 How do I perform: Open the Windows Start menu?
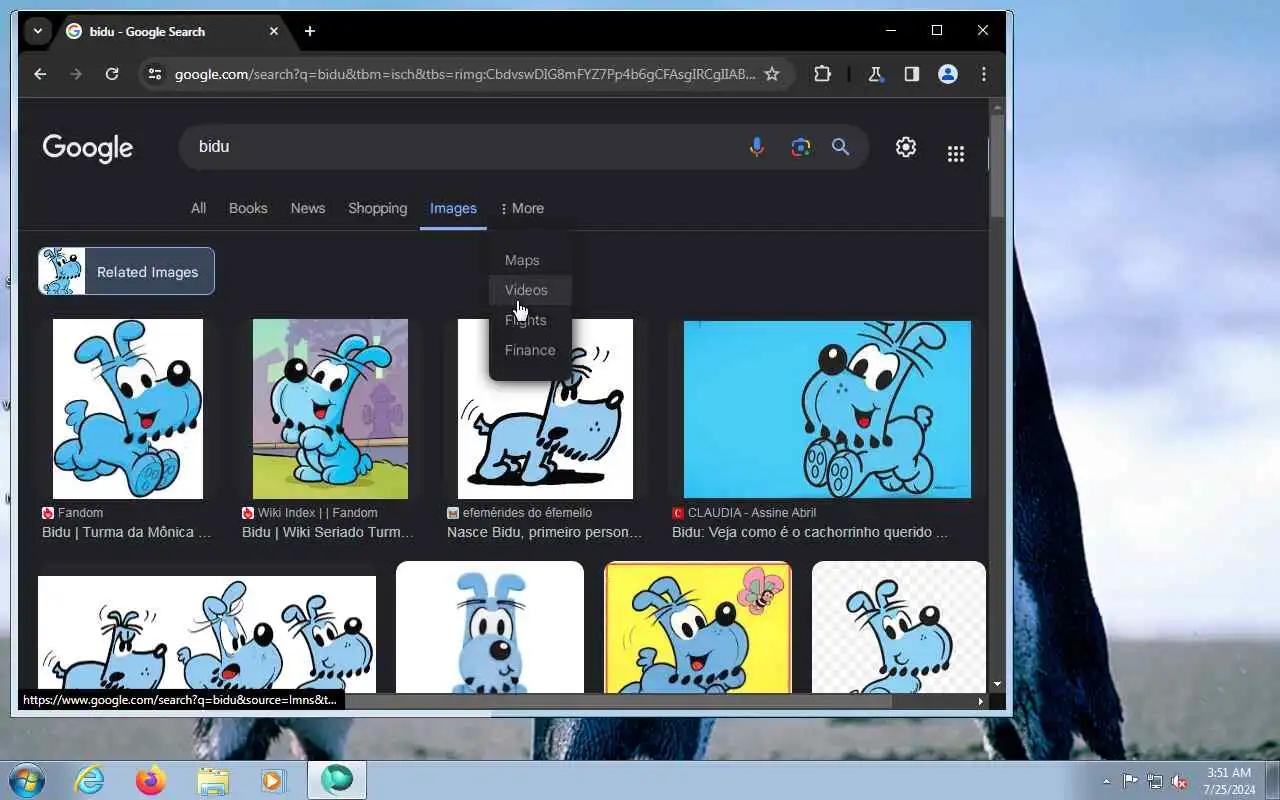(26, 780)
